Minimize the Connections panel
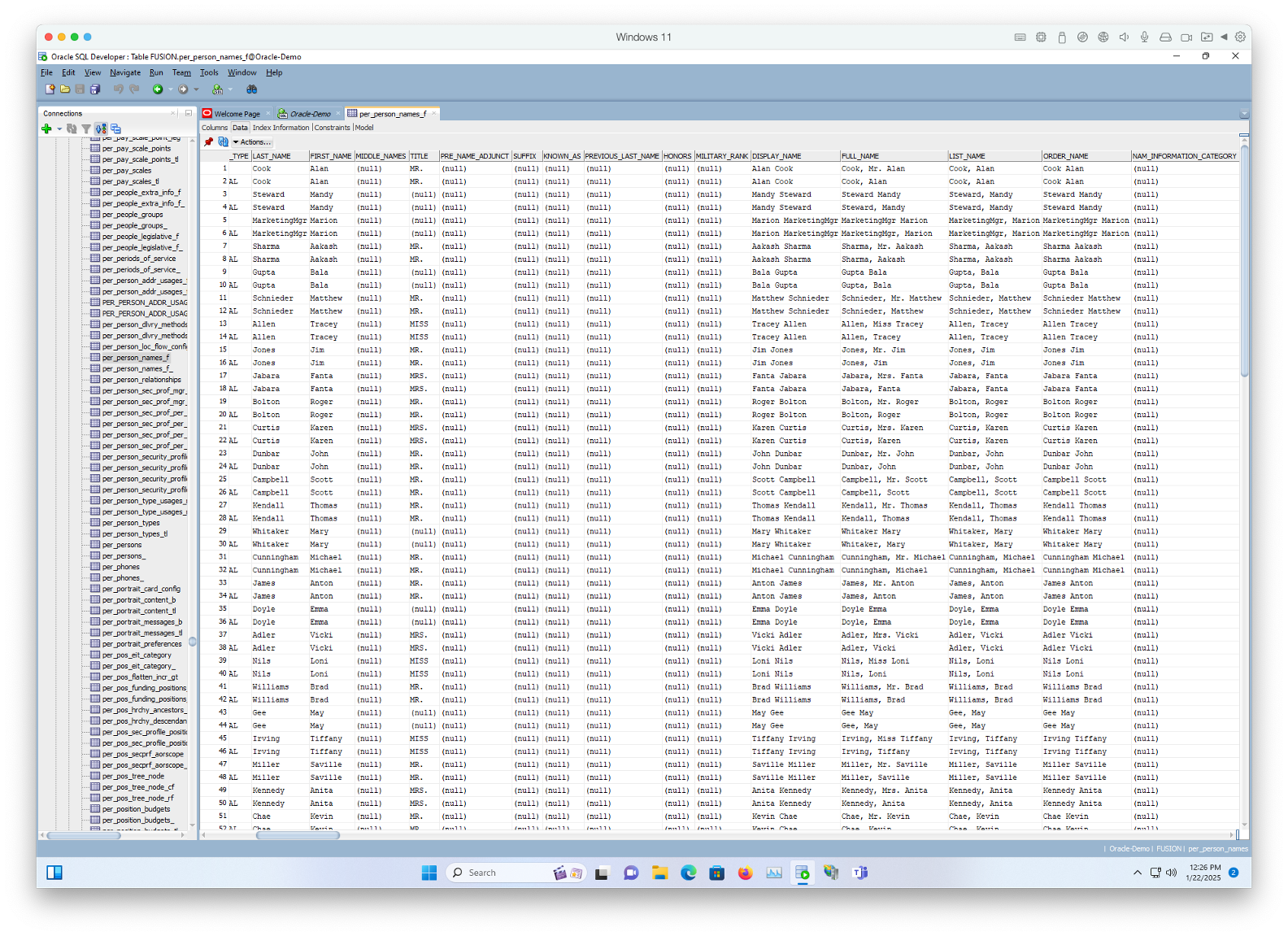Screen dimensions: 1288x936 click(188, 113)
